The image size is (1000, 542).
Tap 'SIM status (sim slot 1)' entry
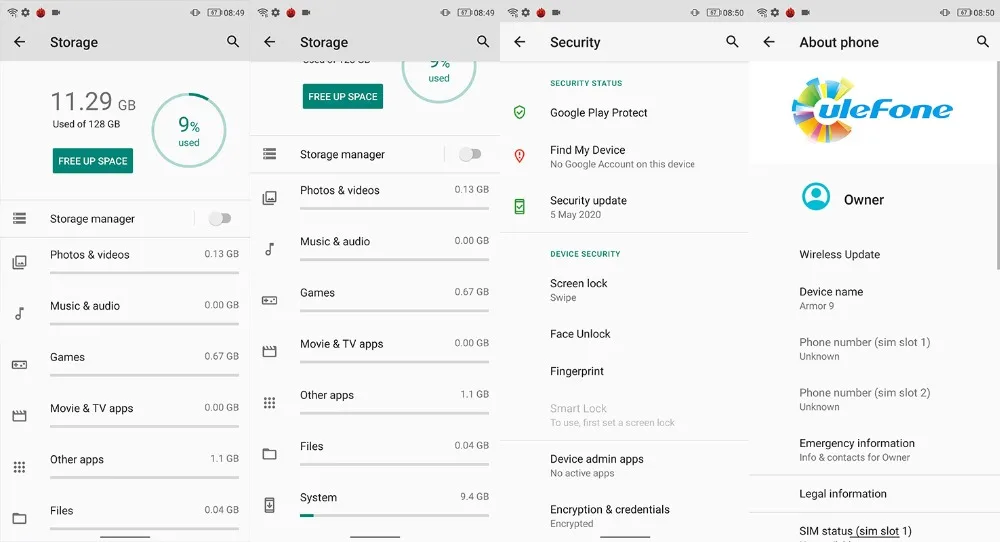click(874, 531)
